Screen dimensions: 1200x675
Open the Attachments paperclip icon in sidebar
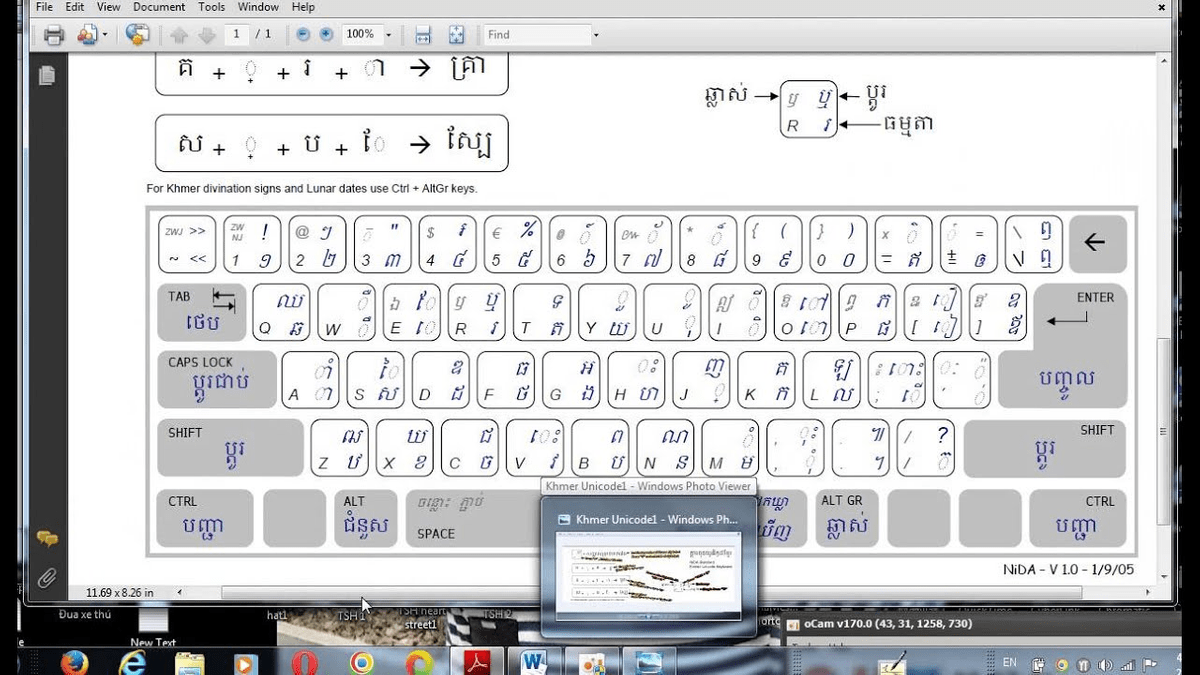[46, 577]
